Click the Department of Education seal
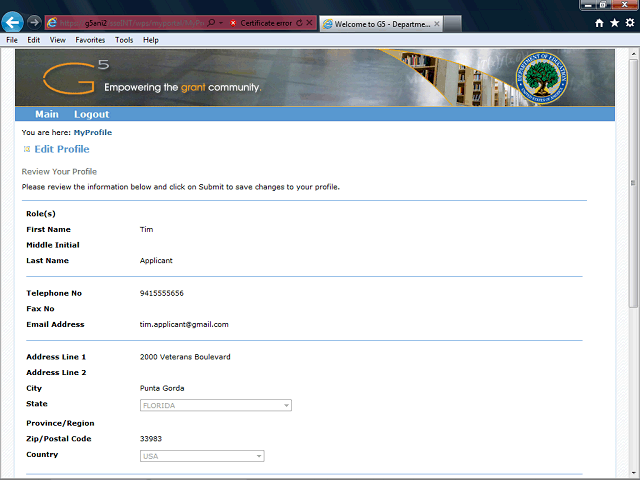 pos(542,78)
